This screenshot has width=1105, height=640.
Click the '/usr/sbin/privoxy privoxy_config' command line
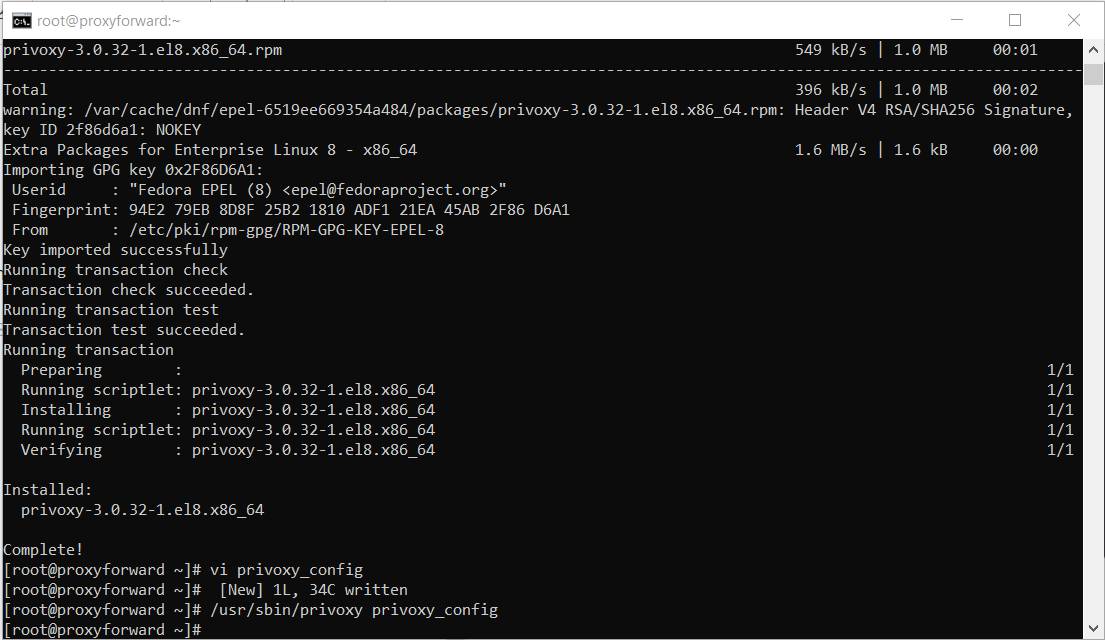pyautogui.click(x=353, y=610)
